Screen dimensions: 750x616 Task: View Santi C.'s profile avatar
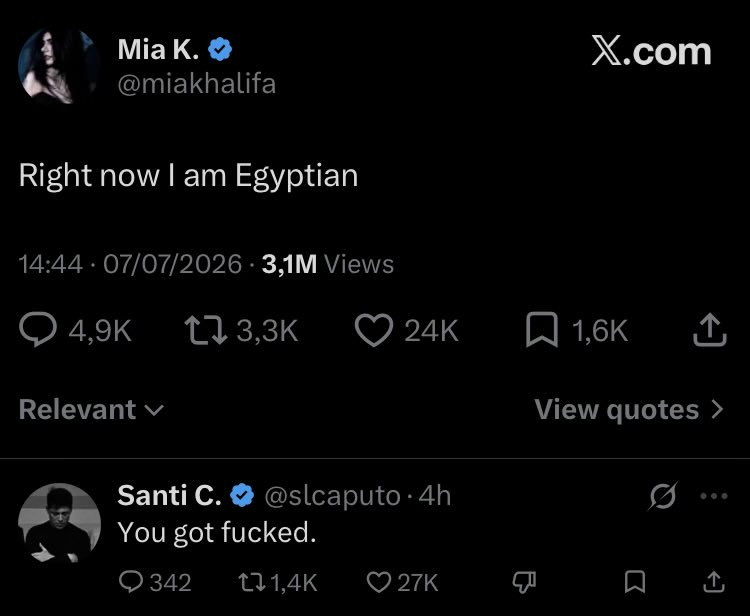59,523
